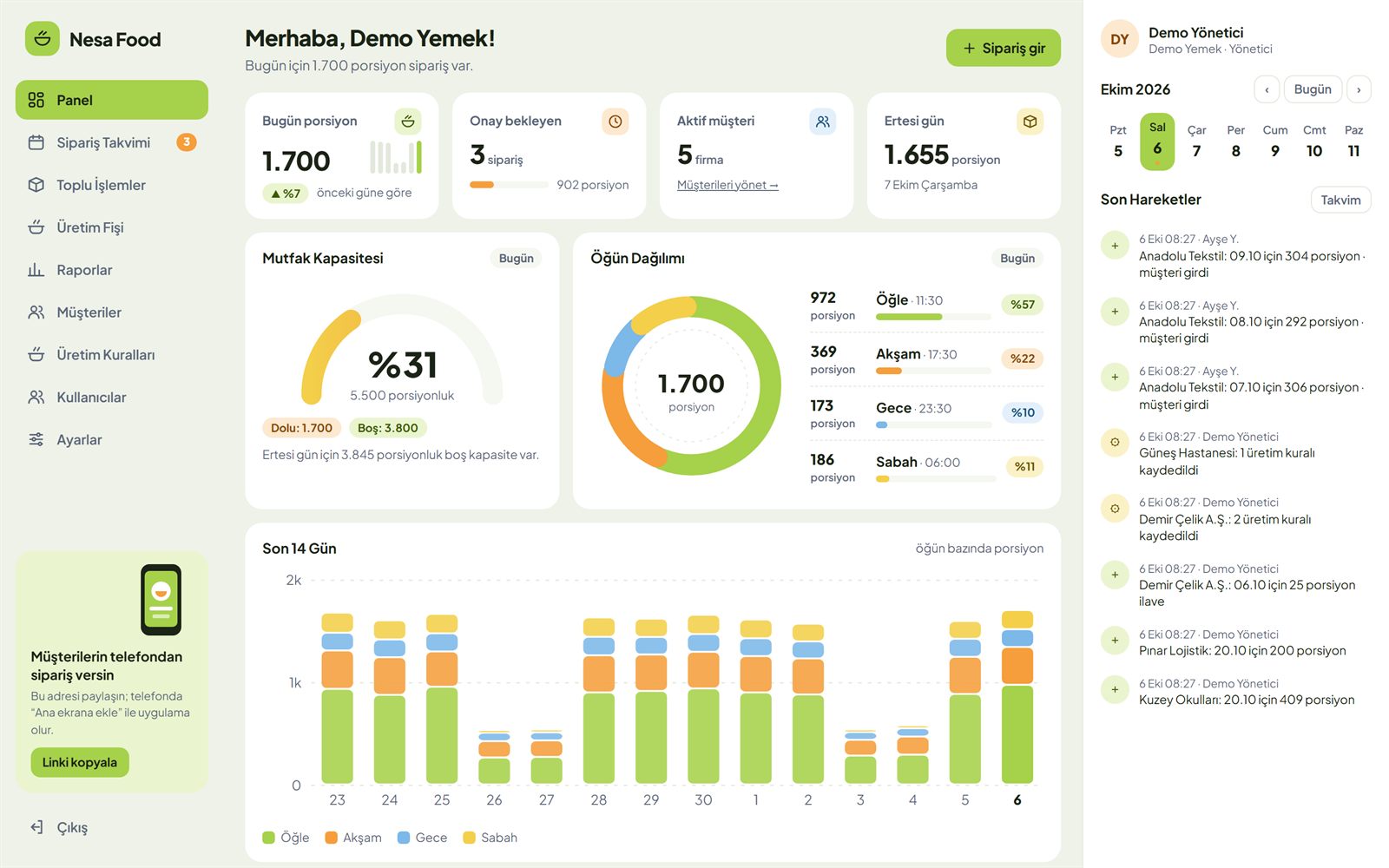The image size is (1389, 868).
Task: Click the Ayarlar sliders icon
Action: (36, 440)
